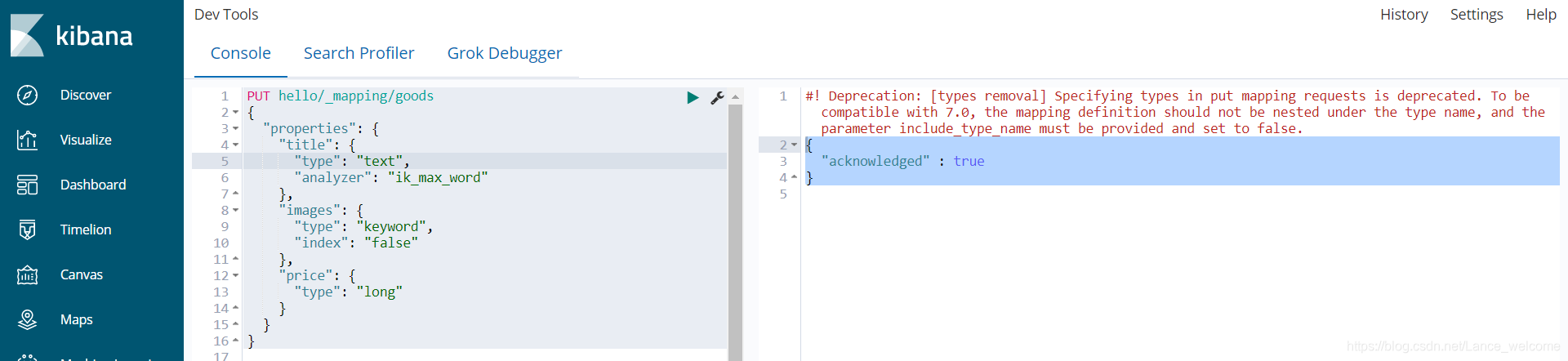The height and width of the screenshot is (361, 1568).
Task: Click the "false" index value
Action: pyautogui.click(x=390, y=243)
